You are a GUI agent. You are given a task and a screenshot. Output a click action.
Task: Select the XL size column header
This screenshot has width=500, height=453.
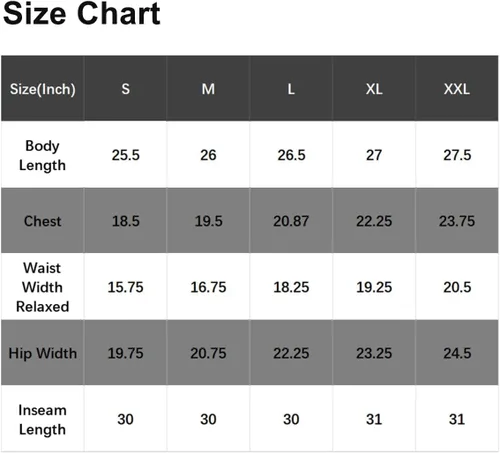point(374,88)
